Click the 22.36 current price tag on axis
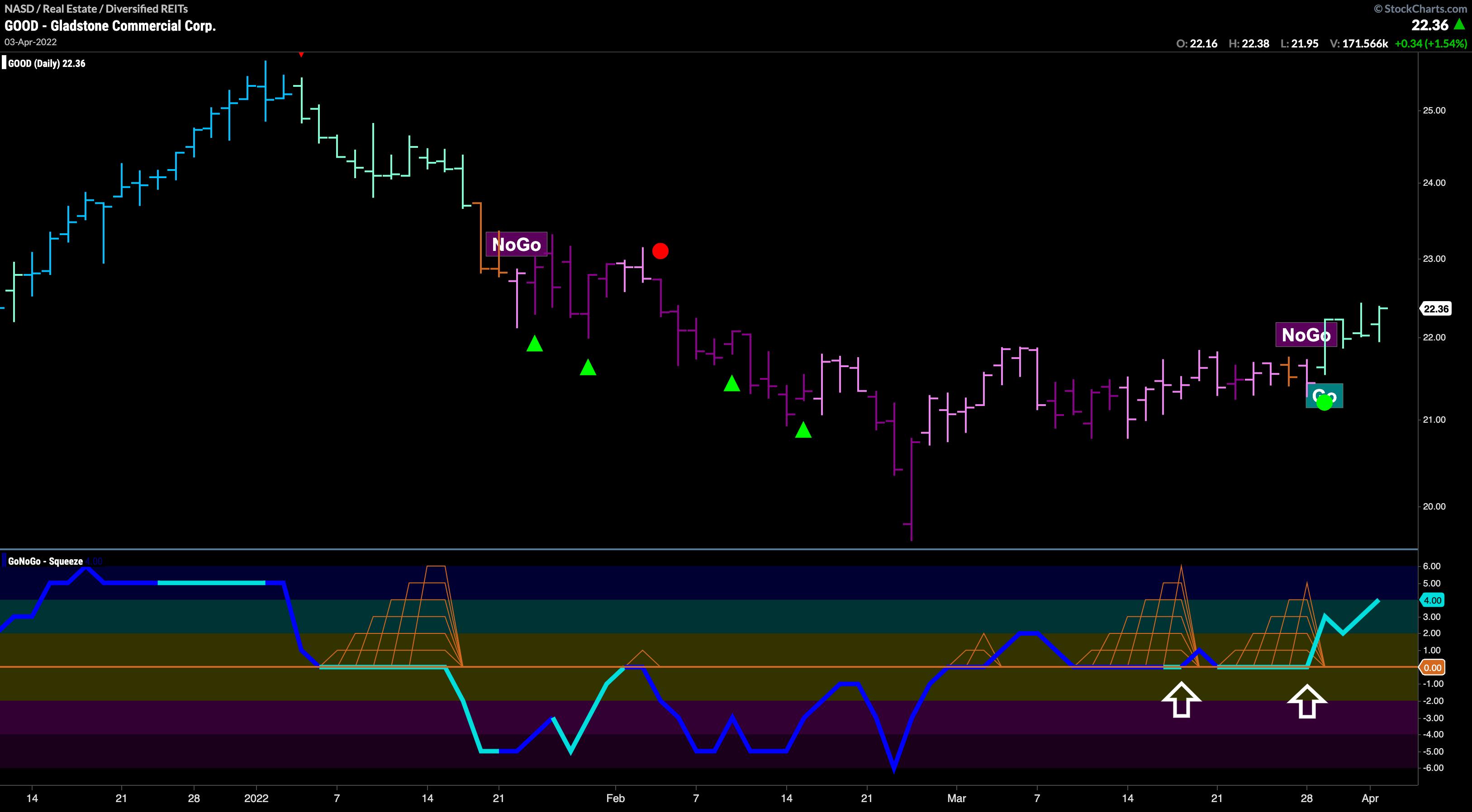Image resolution: width=1472 pixels, height=812 pixels. click(x=1435, y=309)
